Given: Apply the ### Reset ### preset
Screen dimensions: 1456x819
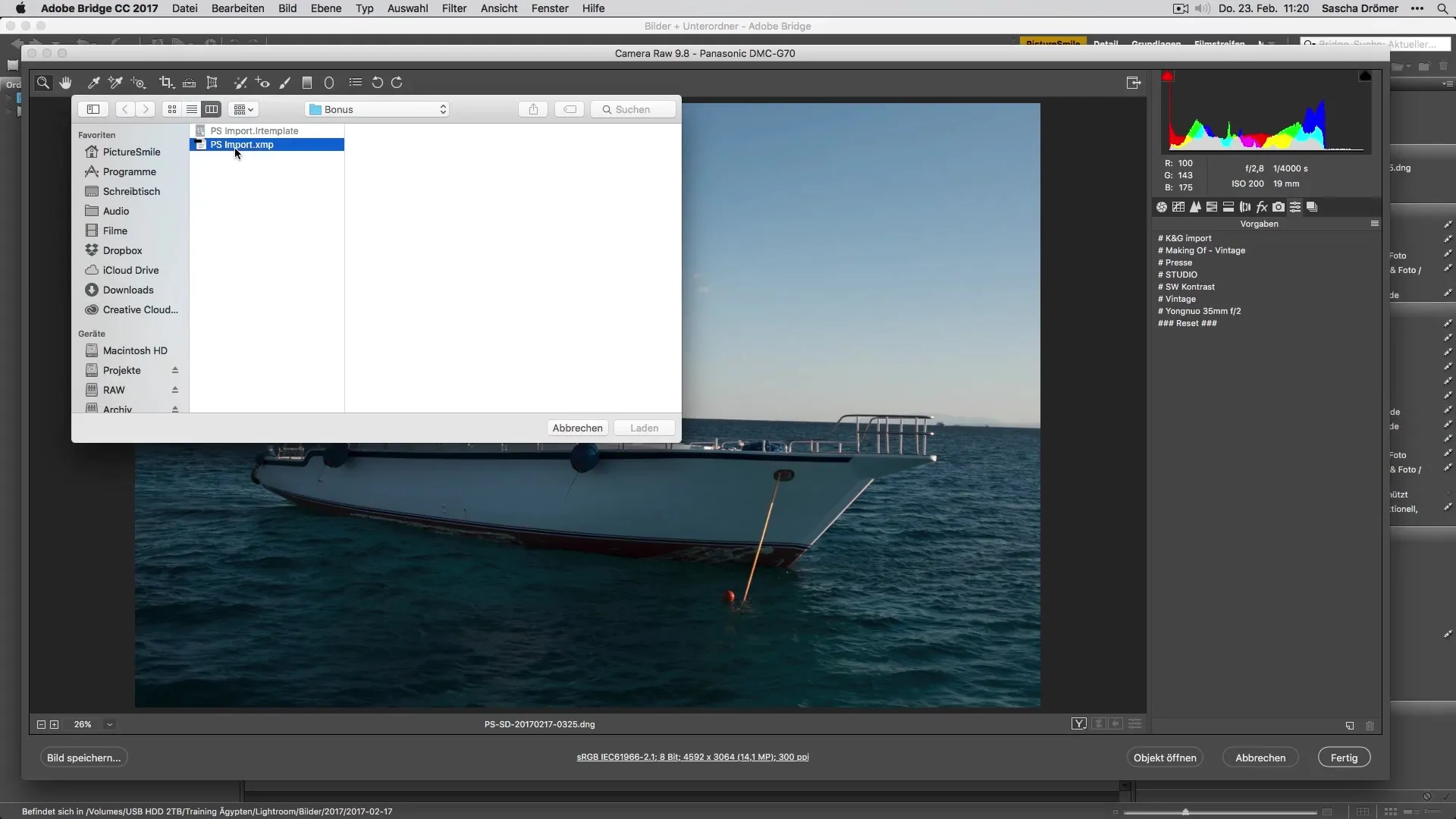Looking at the screenshot, I should (x=1188, y=323).
